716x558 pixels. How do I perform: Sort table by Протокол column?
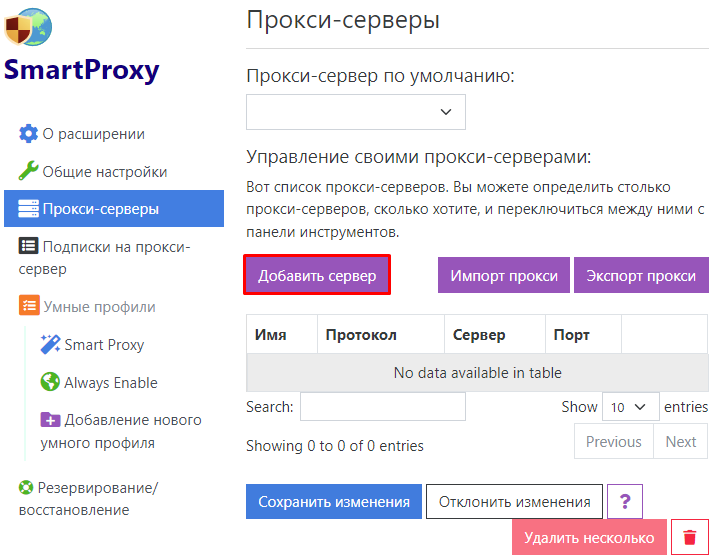[x=381, y=334]
